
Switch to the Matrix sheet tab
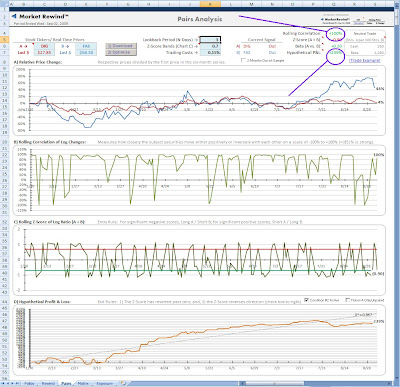pos(83,383)
